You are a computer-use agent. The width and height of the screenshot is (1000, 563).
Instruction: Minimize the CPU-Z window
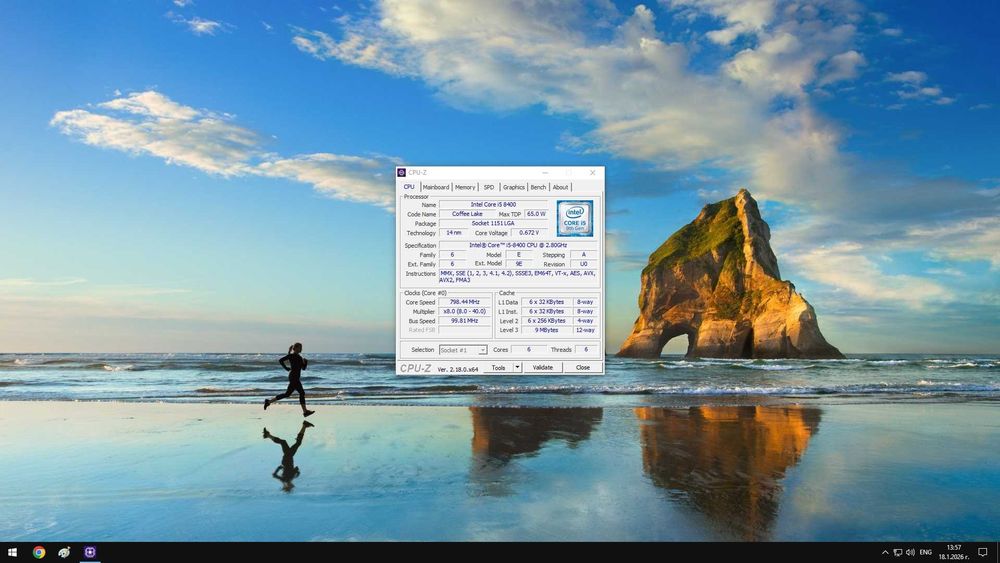coord(545,173)
